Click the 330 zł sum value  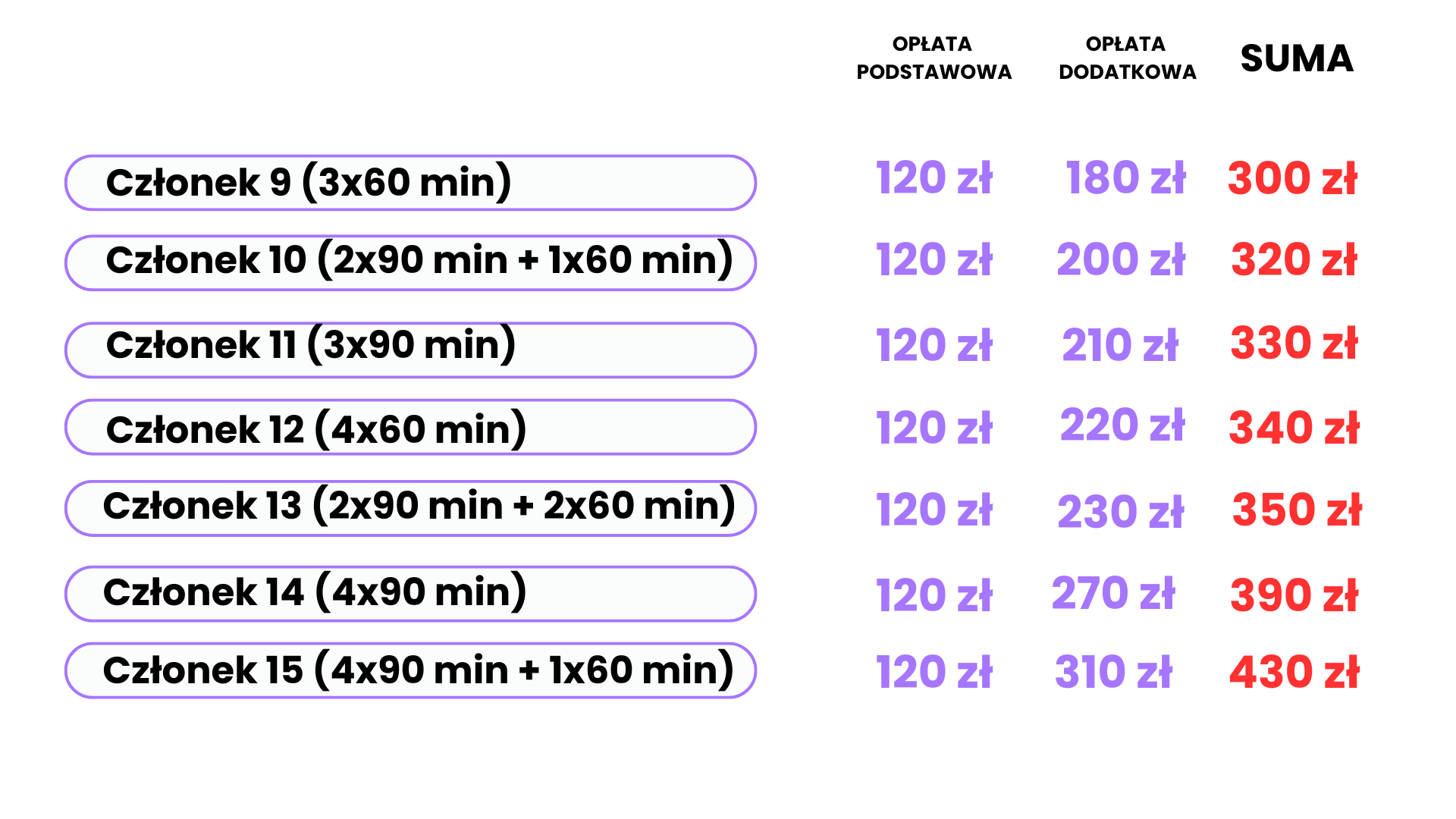tap(1294, 344)
